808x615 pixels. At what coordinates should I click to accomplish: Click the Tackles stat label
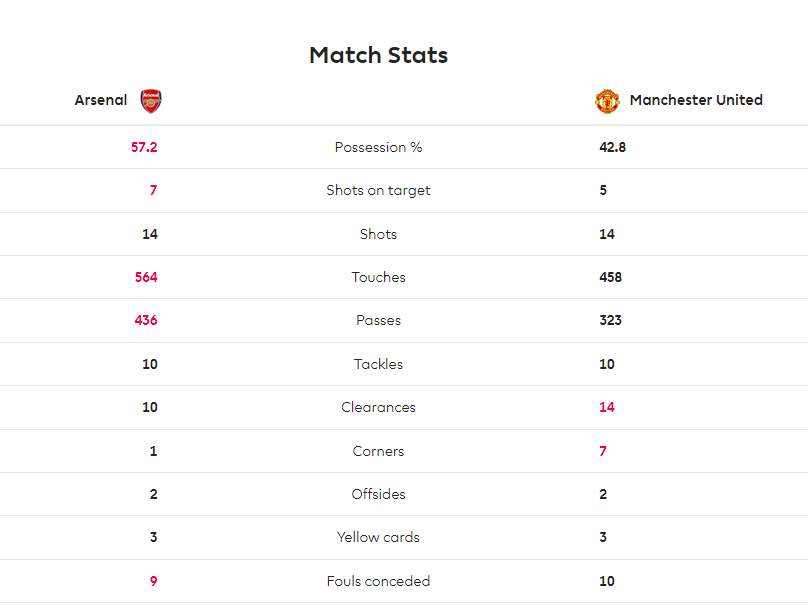[378, 364]
